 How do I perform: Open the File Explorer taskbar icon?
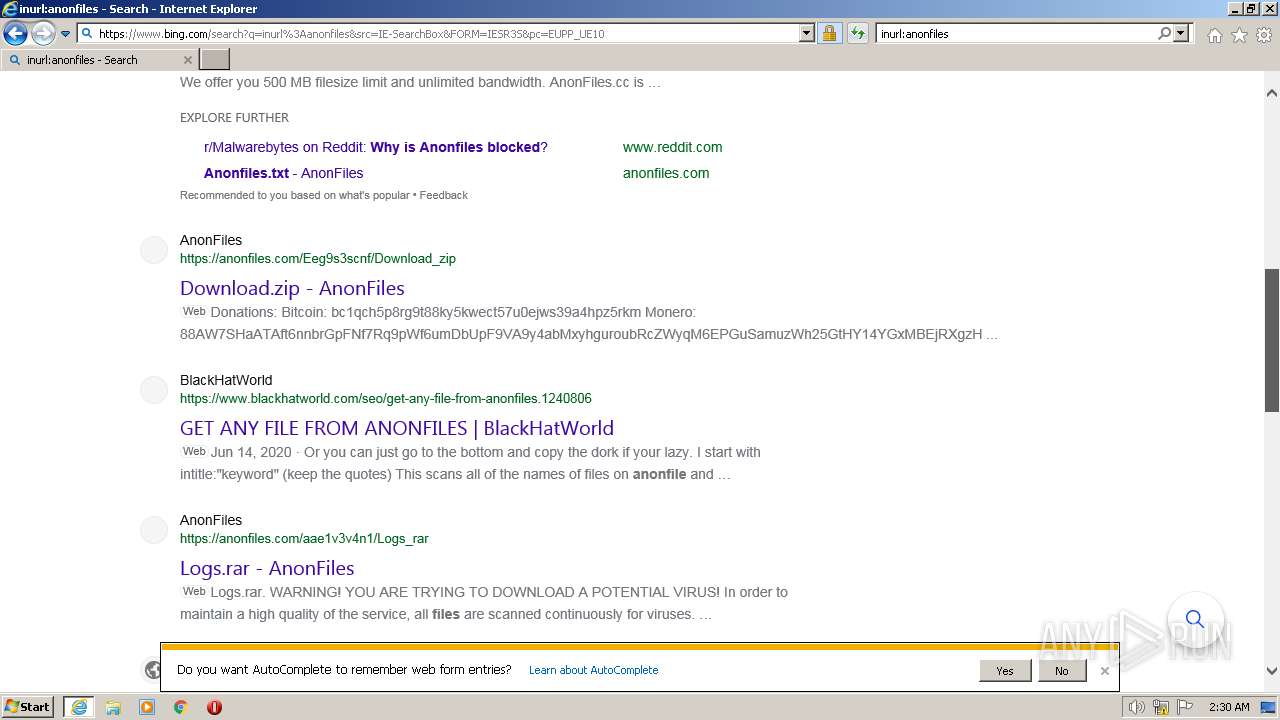(x=113, y=707)
